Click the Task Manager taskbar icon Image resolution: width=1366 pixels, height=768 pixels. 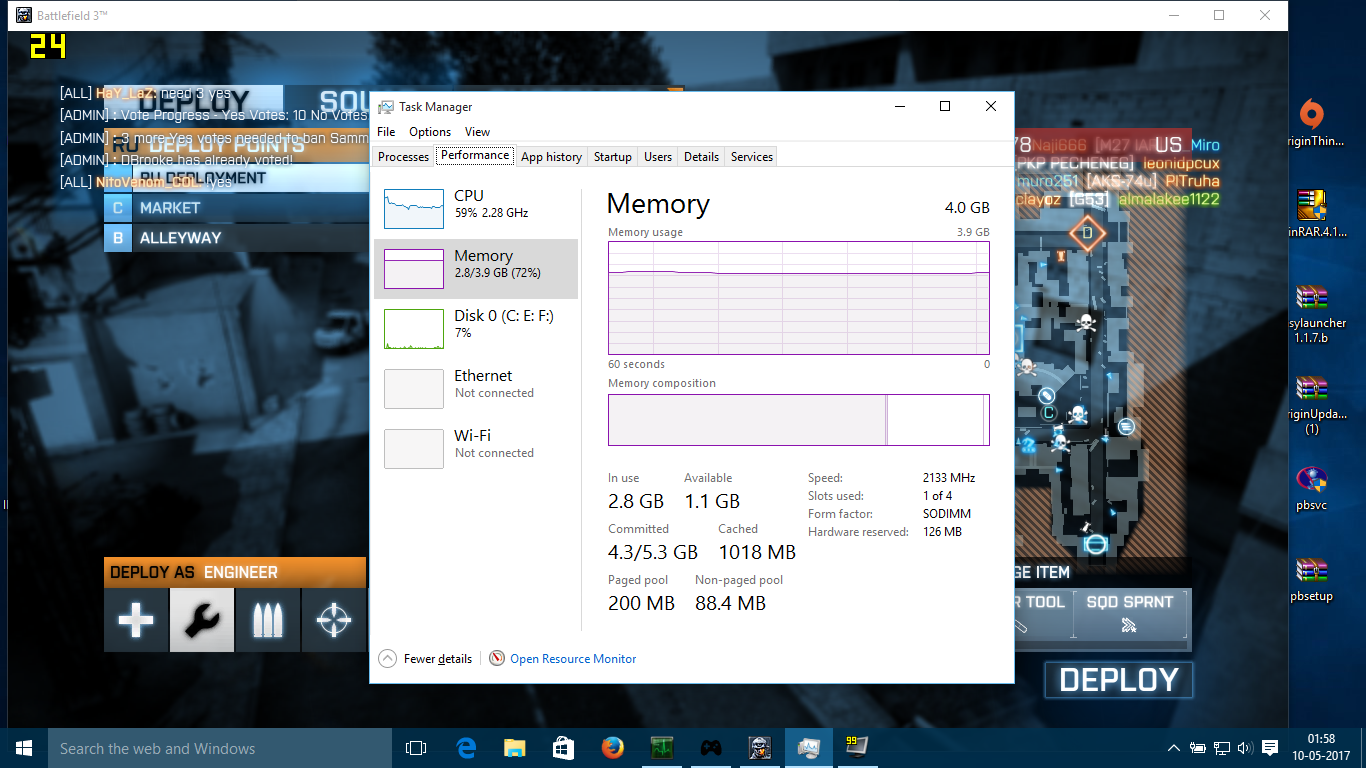click(x=809, y=748)
